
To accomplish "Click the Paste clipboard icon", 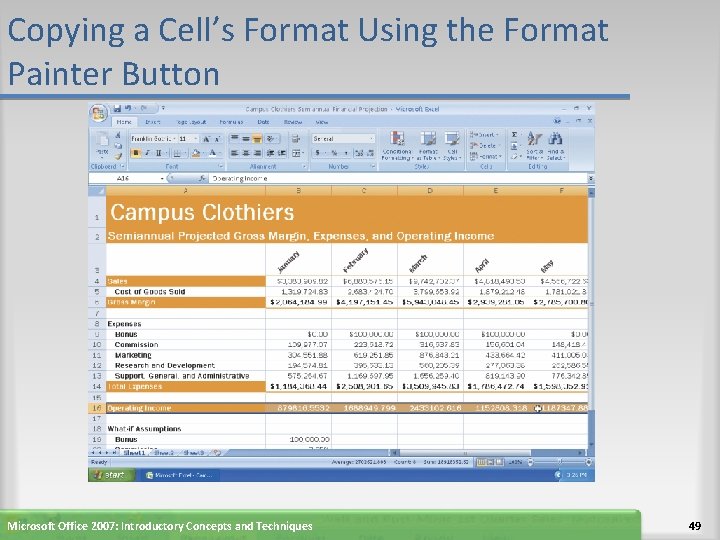I will (x=102, y=139).
